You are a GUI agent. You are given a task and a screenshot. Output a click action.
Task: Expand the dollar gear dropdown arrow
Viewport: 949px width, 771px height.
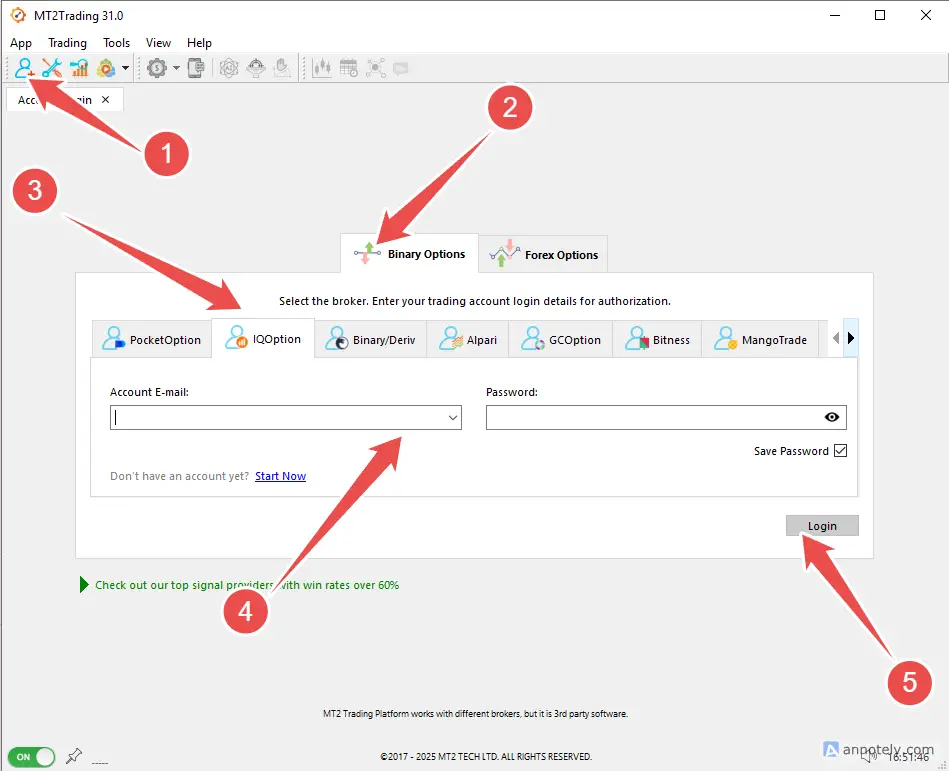pyautogui.click(x=176, y=68)
